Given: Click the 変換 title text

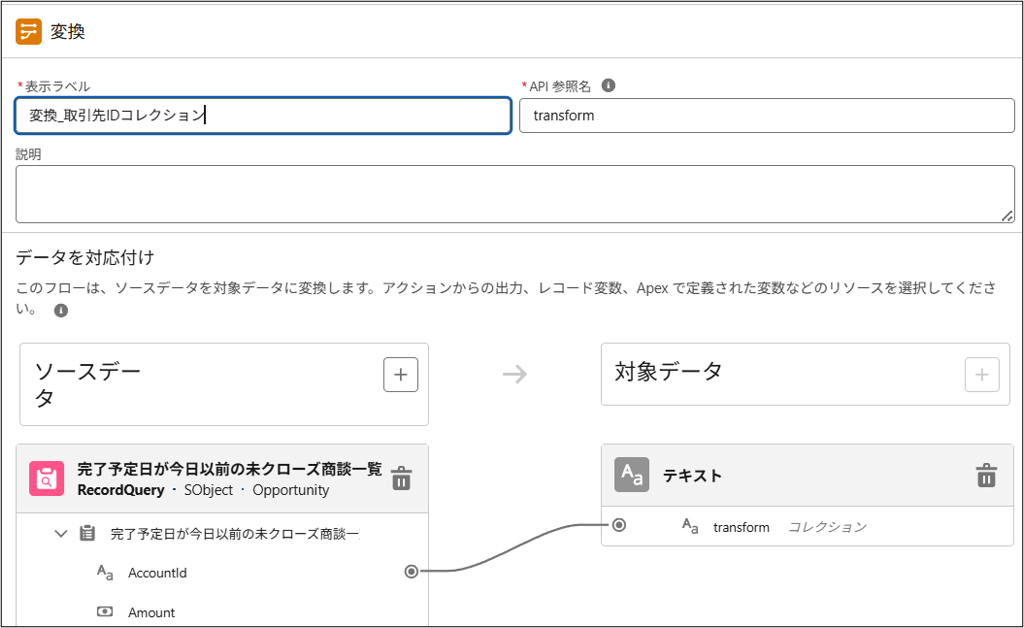Looking at the screenshot, I should click(68, 31).
